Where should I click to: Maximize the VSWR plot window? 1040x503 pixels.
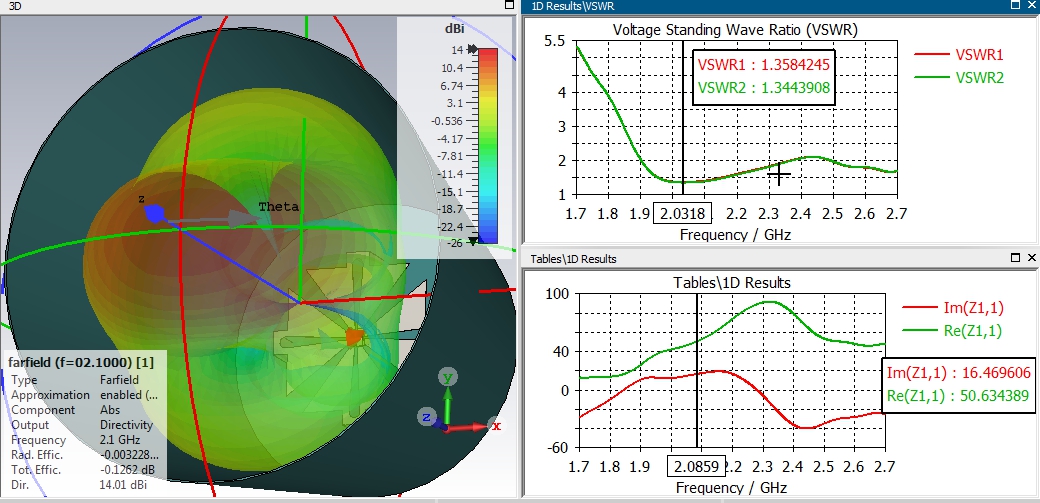(x=1015, y=5)
